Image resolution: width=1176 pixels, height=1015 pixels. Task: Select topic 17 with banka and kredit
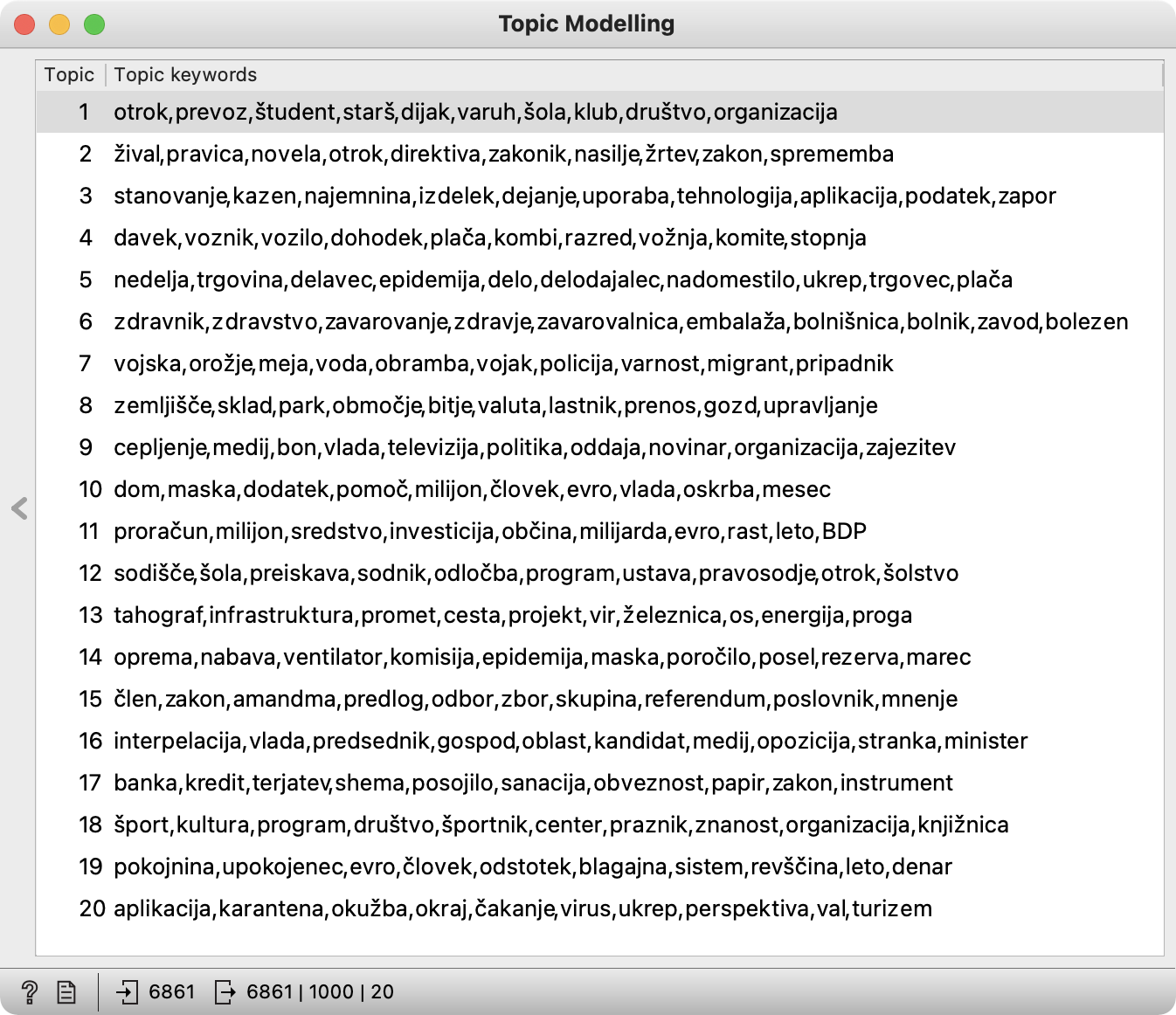coord(533,783)
